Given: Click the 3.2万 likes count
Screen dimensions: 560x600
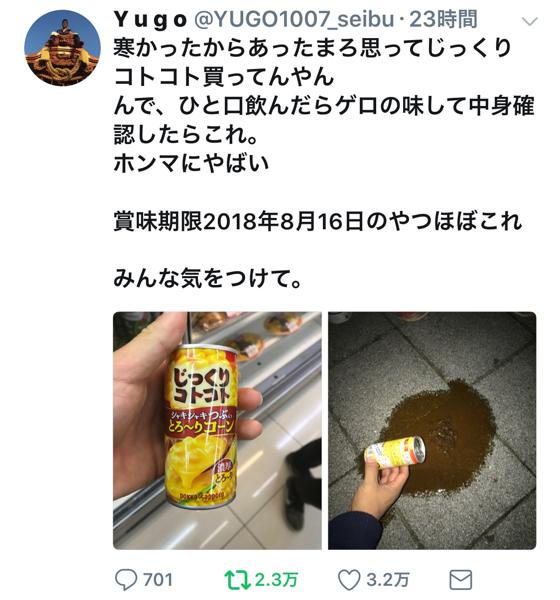Looking at the screenshot, I should 387,579.
